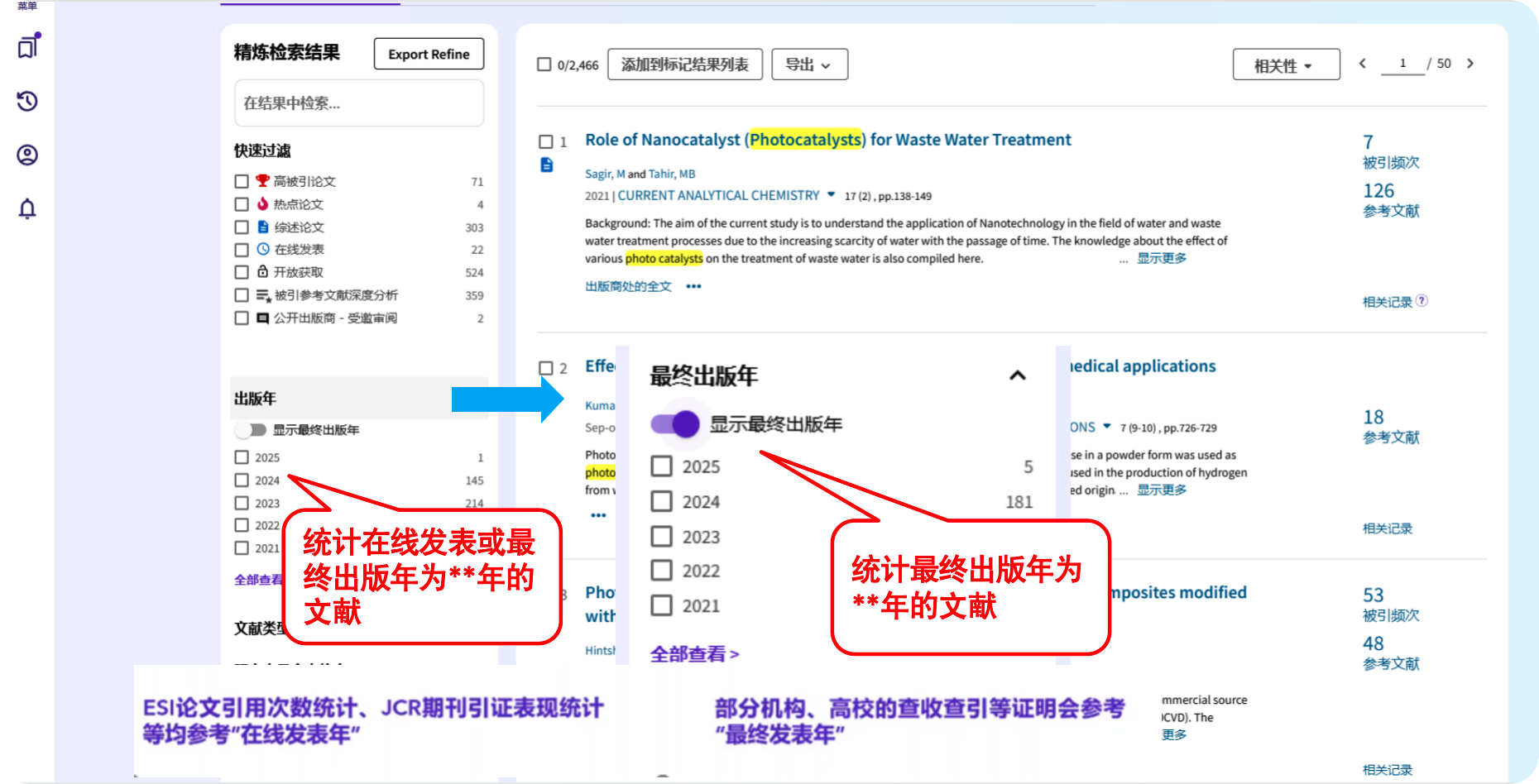
Task: Check the 开放获取 filter
Action: (242, 272)
